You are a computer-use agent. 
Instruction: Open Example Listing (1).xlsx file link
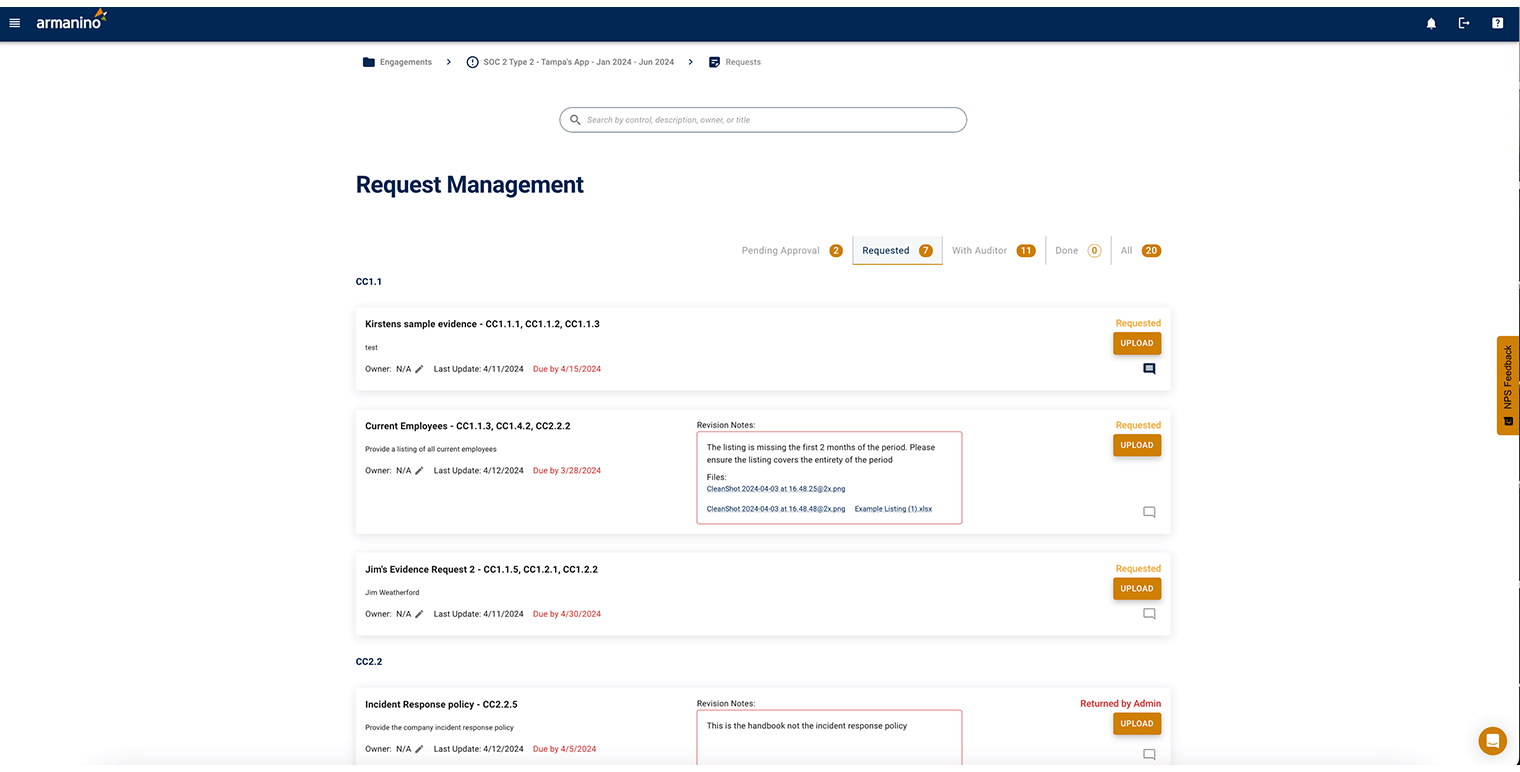pyautogui.click(x=893, y=509)
